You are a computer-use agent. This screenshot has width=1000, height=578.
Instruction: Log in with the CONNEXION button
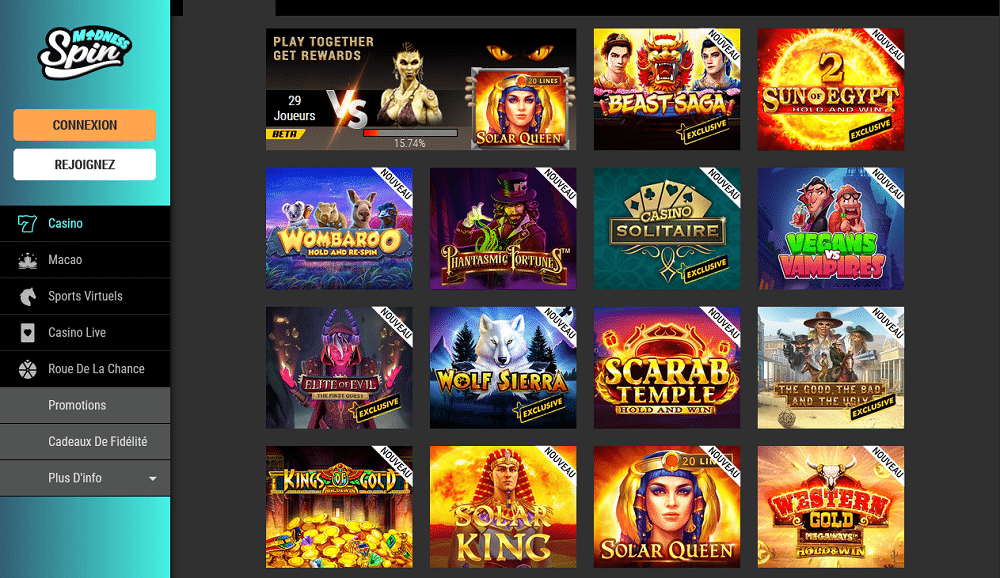pos(85,125)
